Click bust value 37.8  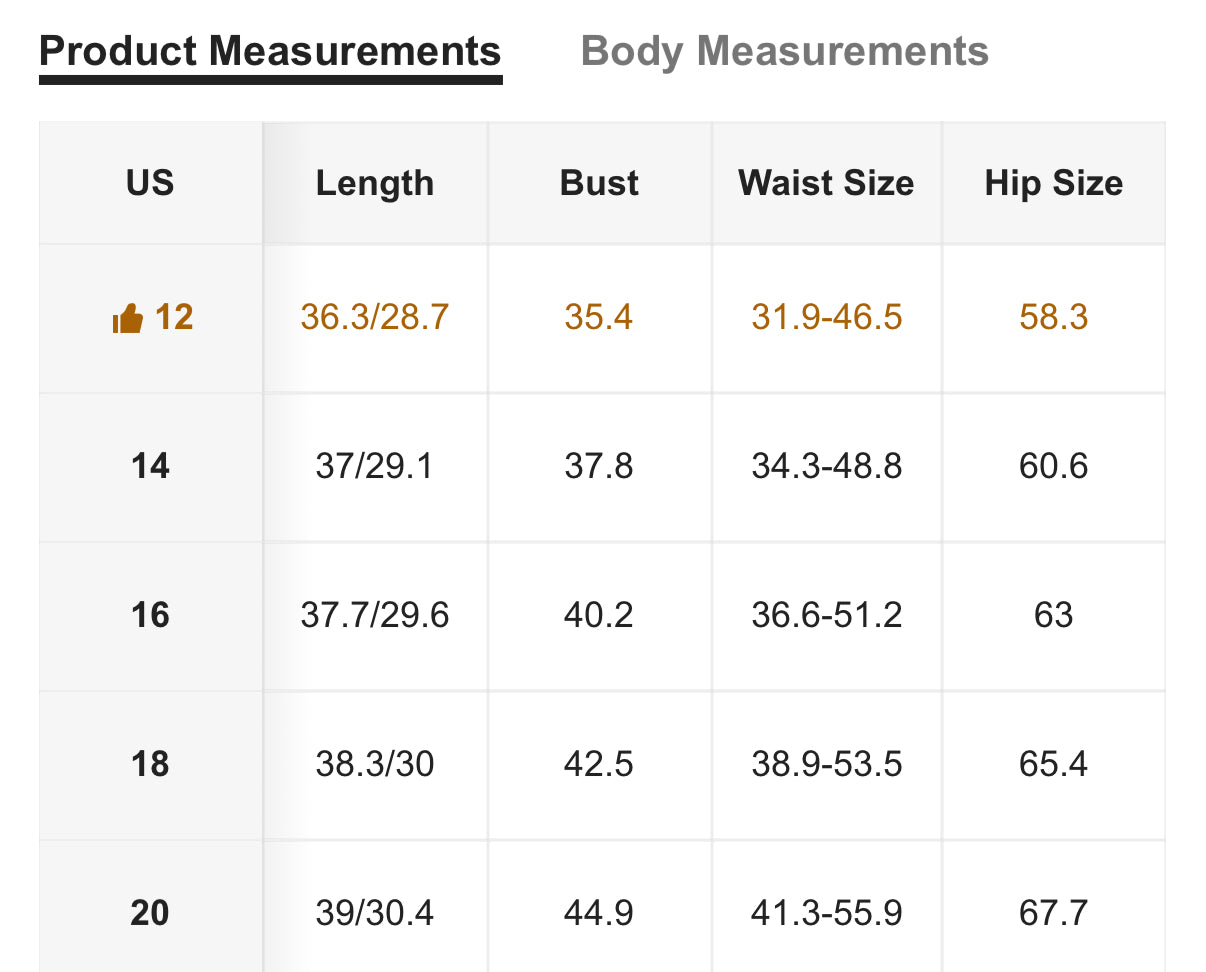[x=599, y=467]
